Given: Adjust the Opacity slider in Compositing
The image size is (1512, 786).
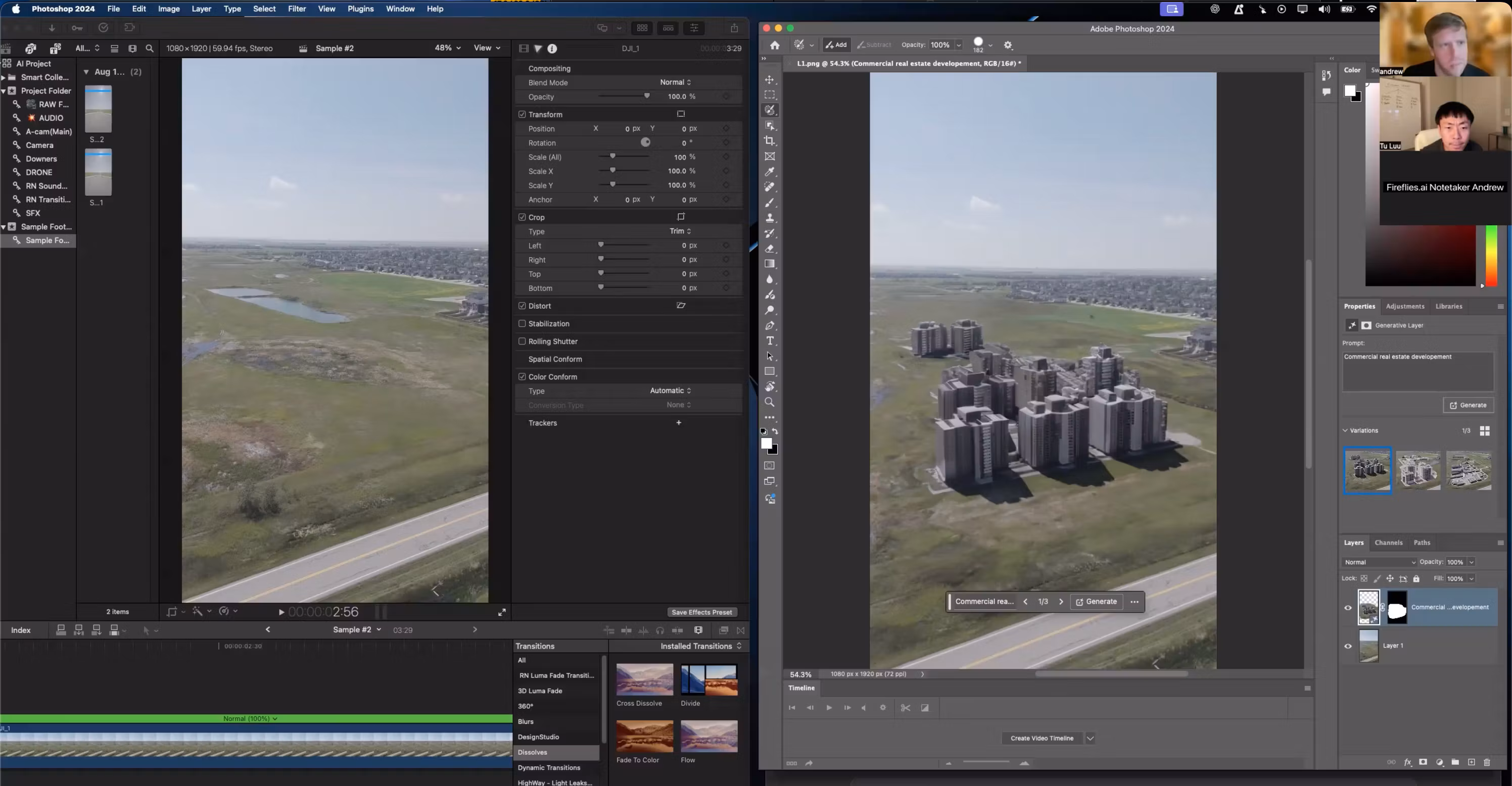Looking at the screenshot, I should pos(646,97).
